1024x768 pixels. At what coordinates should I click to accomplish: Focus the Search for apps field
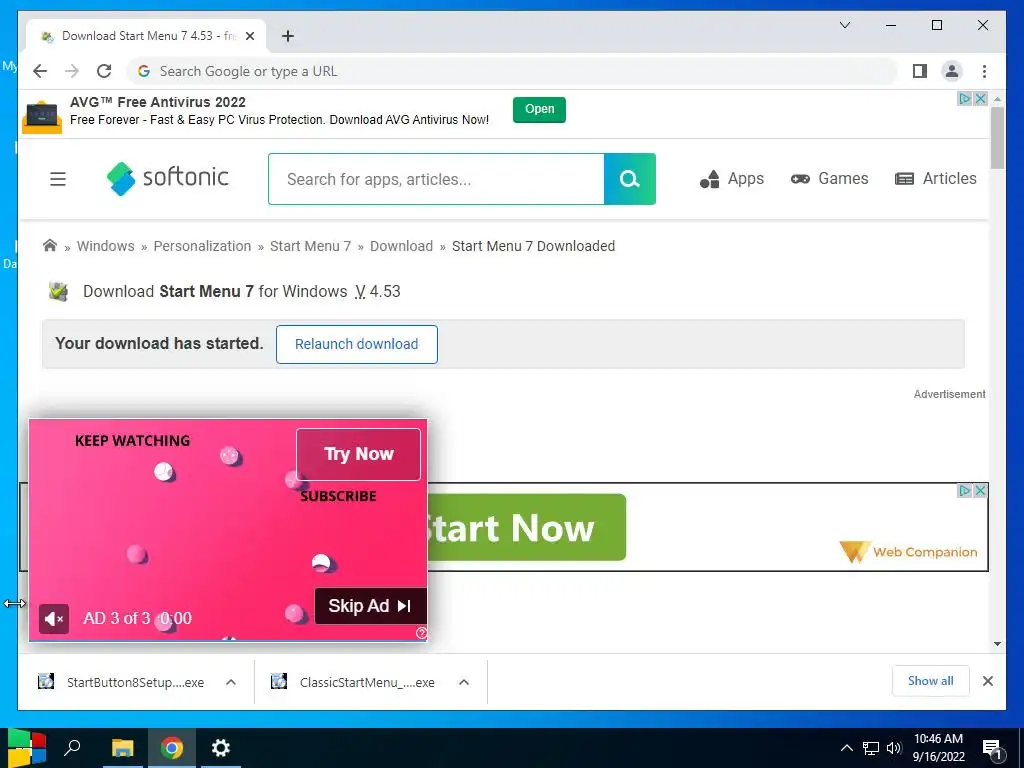click(436, 179)
